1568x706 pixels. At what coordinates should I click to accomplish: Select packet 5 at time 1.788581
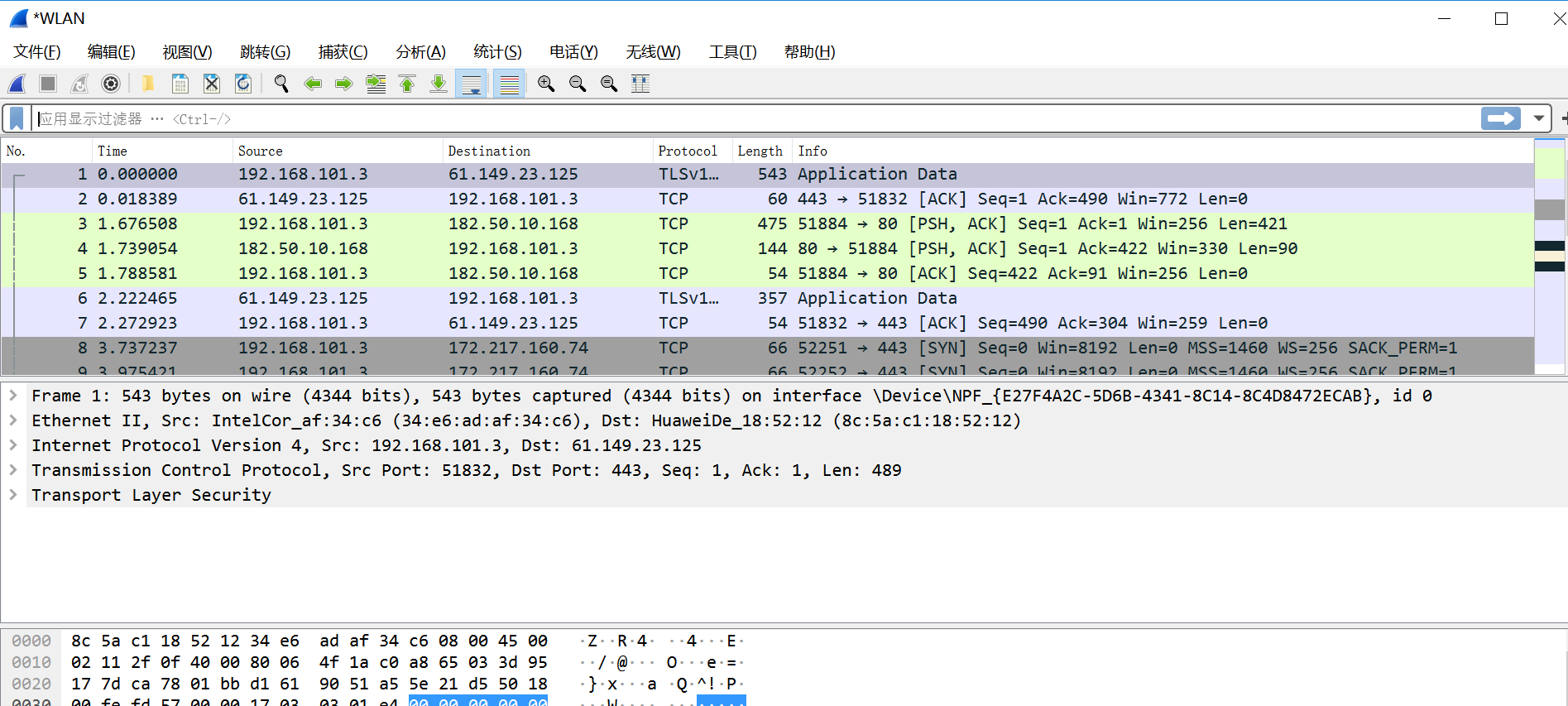(767, 273)
